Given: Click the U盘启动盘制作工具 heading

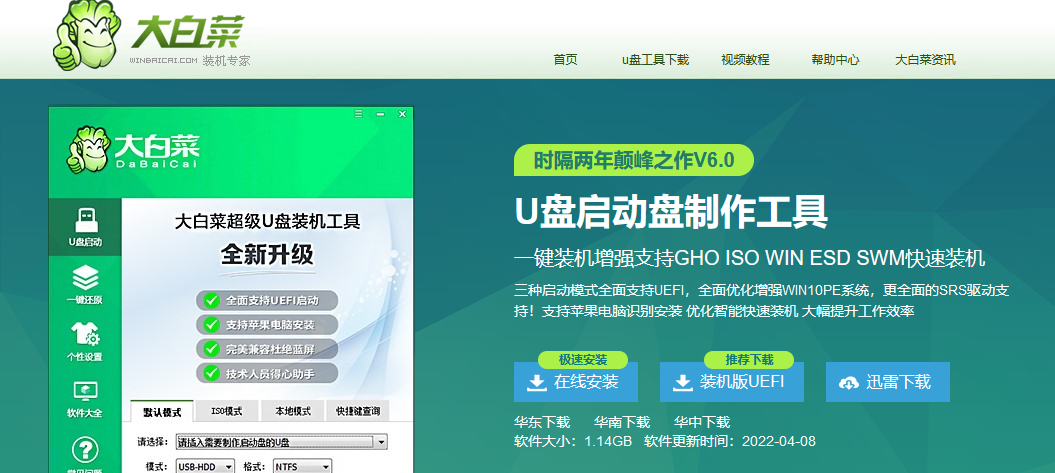Looking at the screenshot, I should coord(671,211).
